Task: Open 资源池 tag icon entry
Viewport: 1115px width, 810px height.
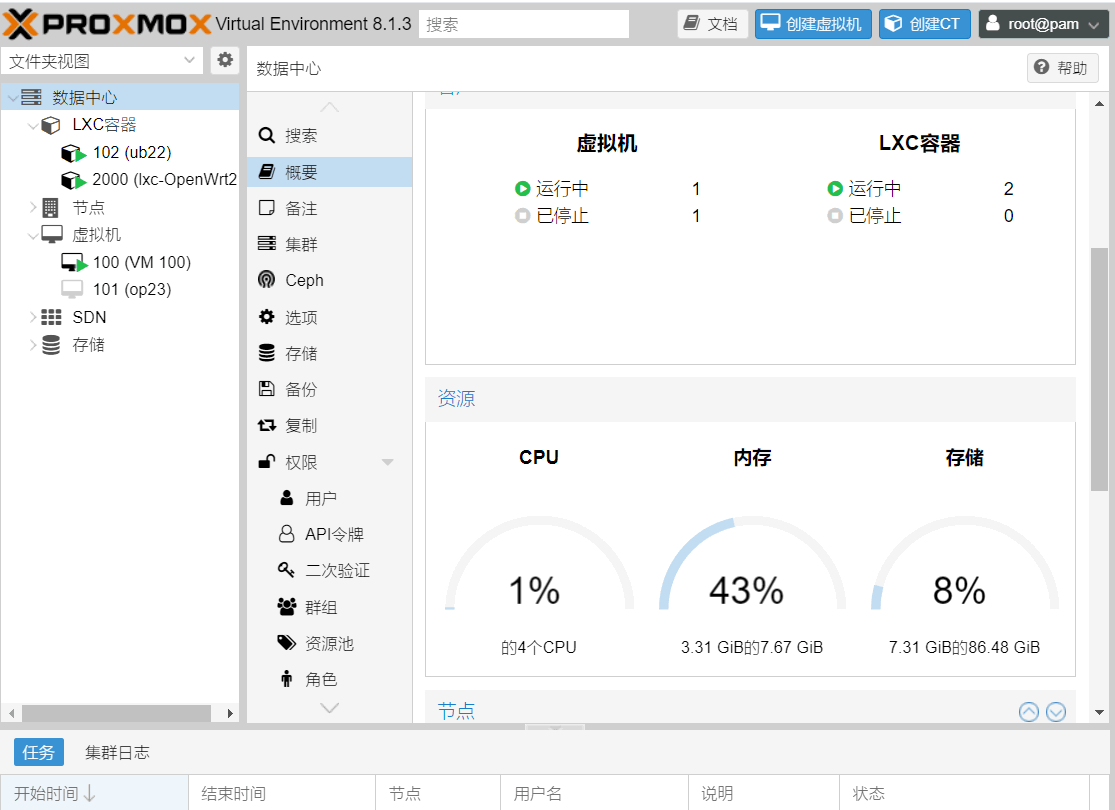Action: 286,643
